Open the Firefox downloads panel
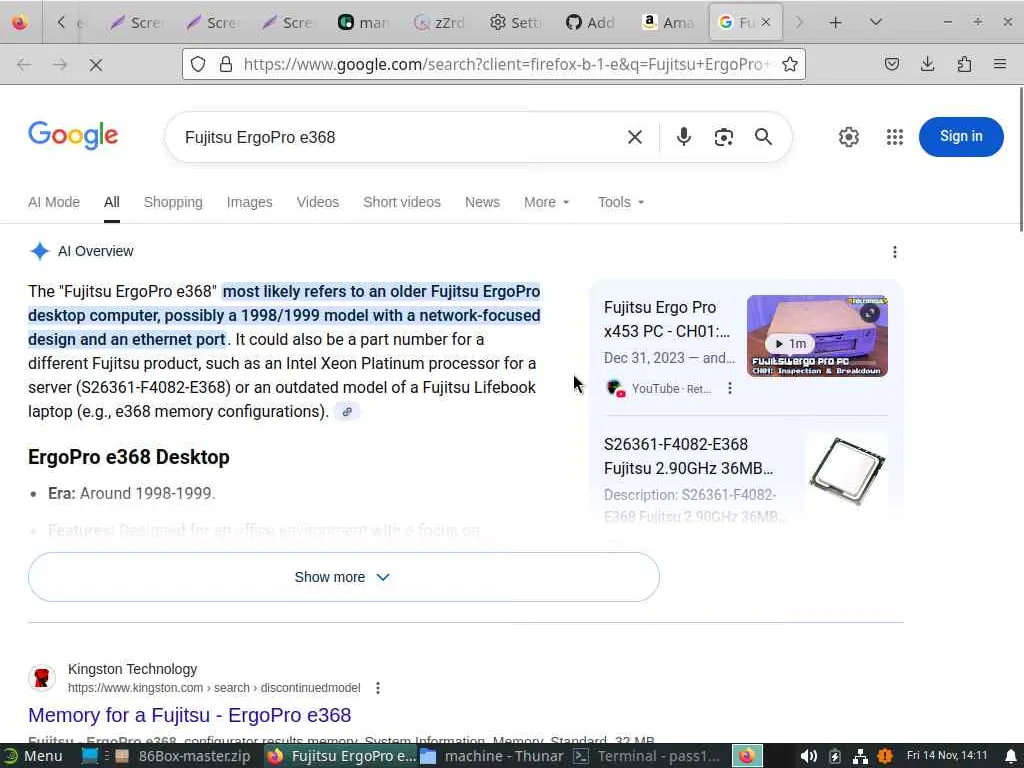This screenshot has height=768, width=1024. 927,64
